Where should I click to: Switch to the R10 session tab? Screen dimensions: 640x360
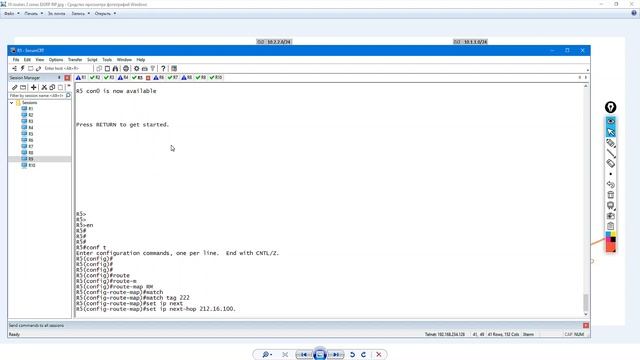click(216, 78)
